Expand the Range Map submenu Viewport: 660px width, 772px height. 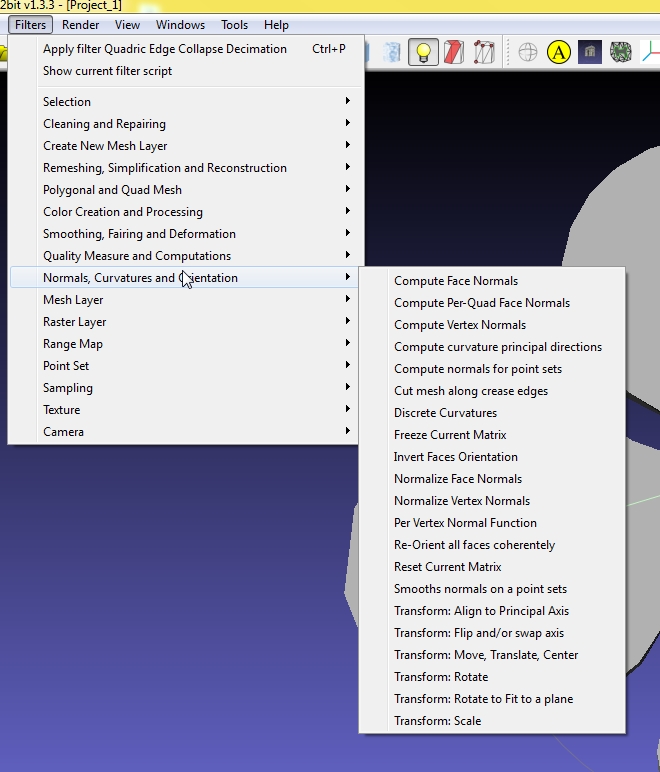tap(187, 344)
